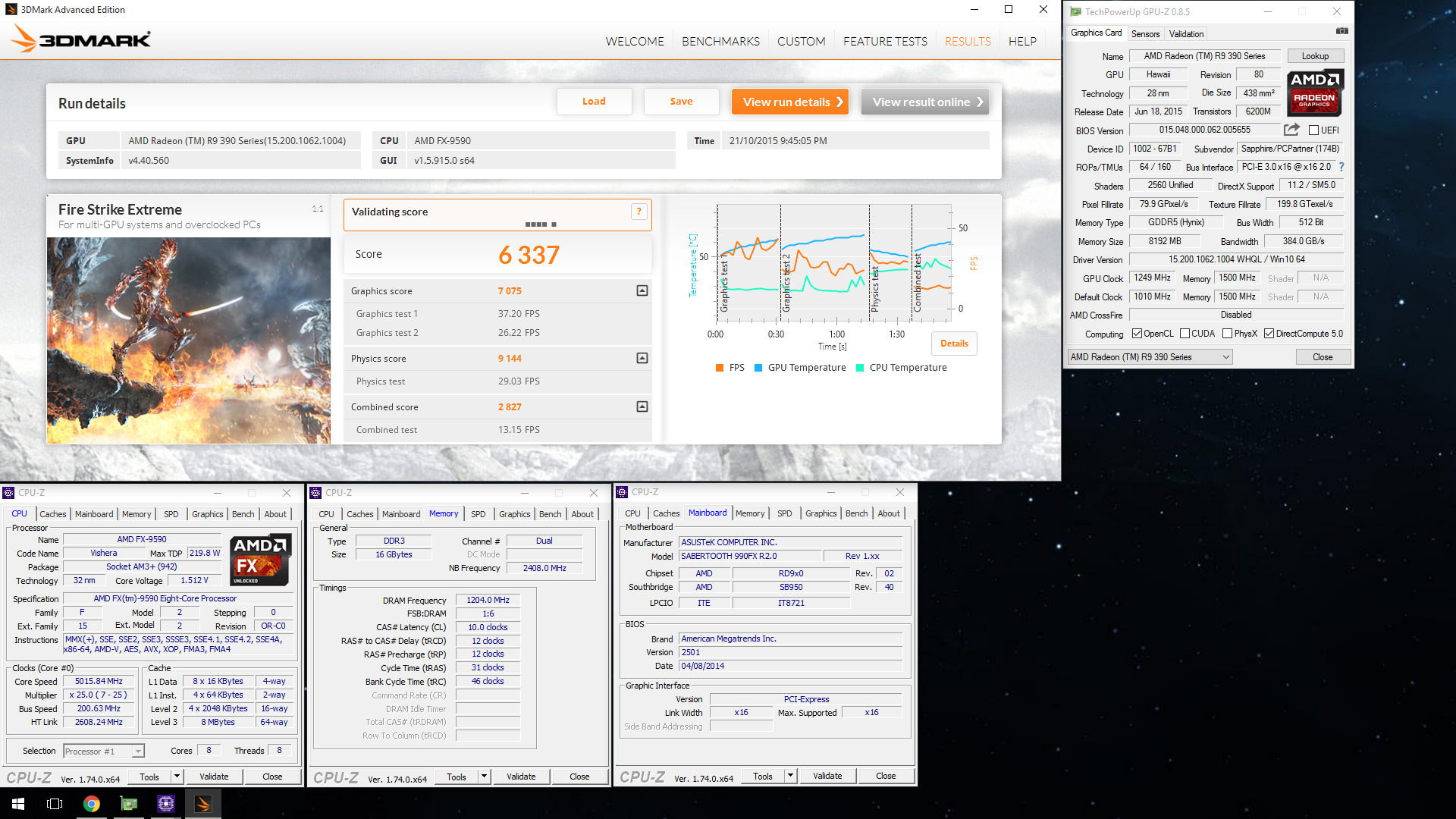Click the 3DMark logo in the header
Screen dimensions: 1456x819
click(x=81, y=39)
